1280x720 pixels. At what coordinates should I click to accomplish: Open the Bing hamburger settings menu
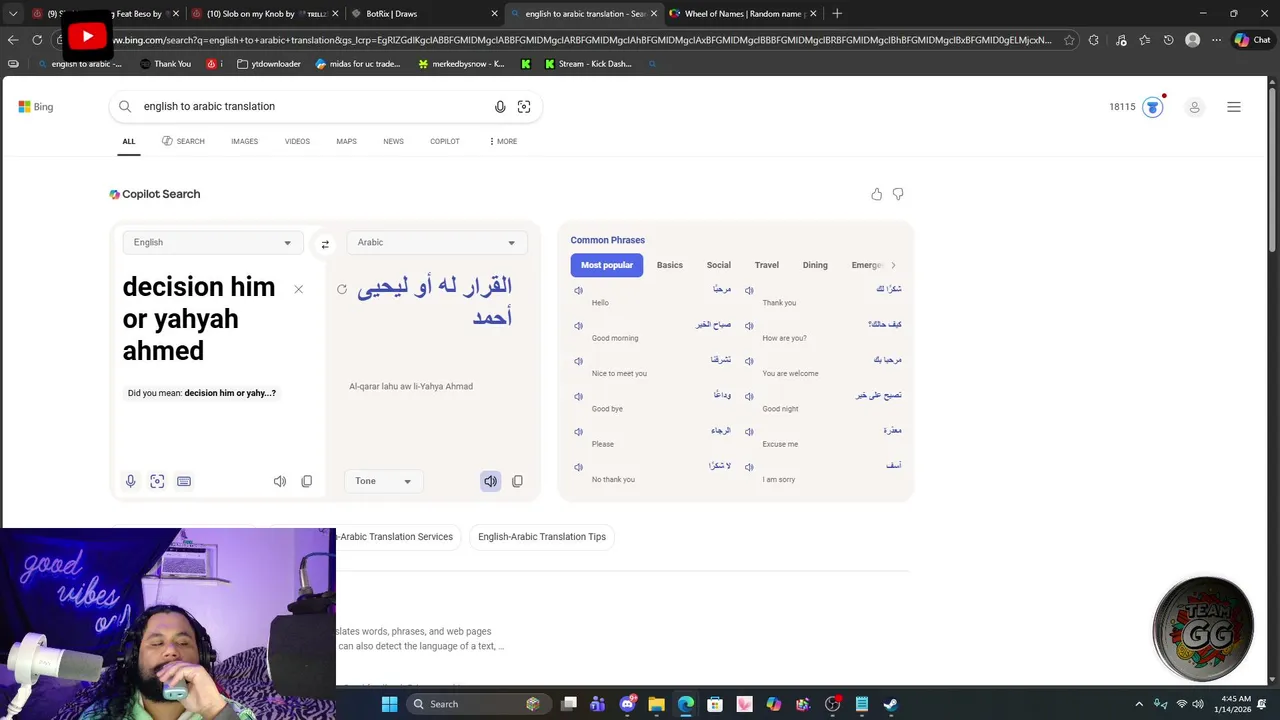1234,107
